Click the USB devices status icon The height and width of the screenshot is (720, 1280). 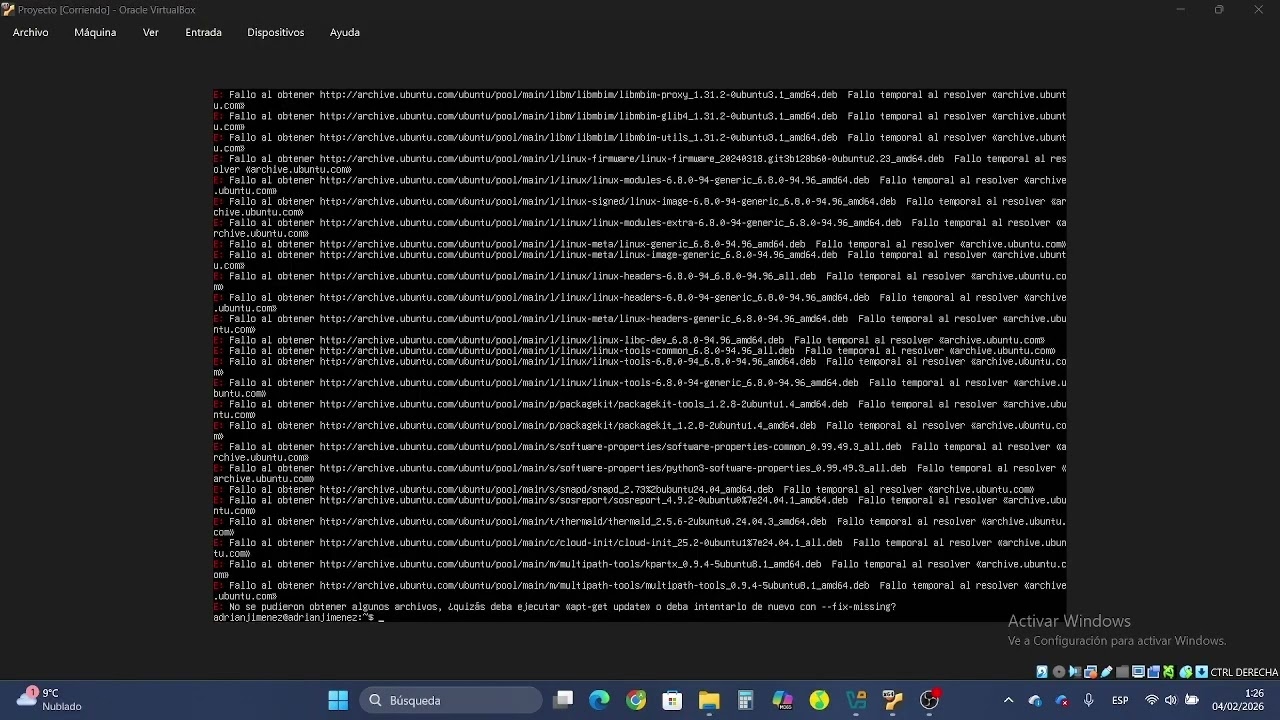coord(1106,672)
